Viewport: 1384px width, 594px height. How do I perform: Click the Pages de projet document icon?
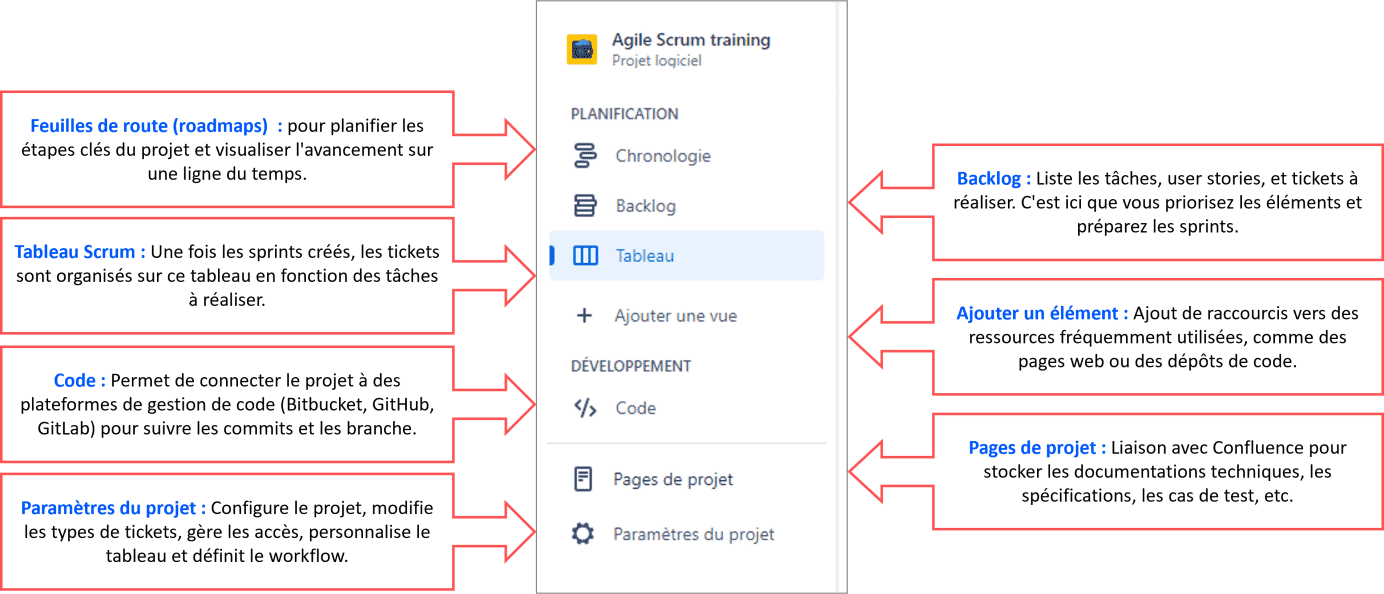pos(583,479)
